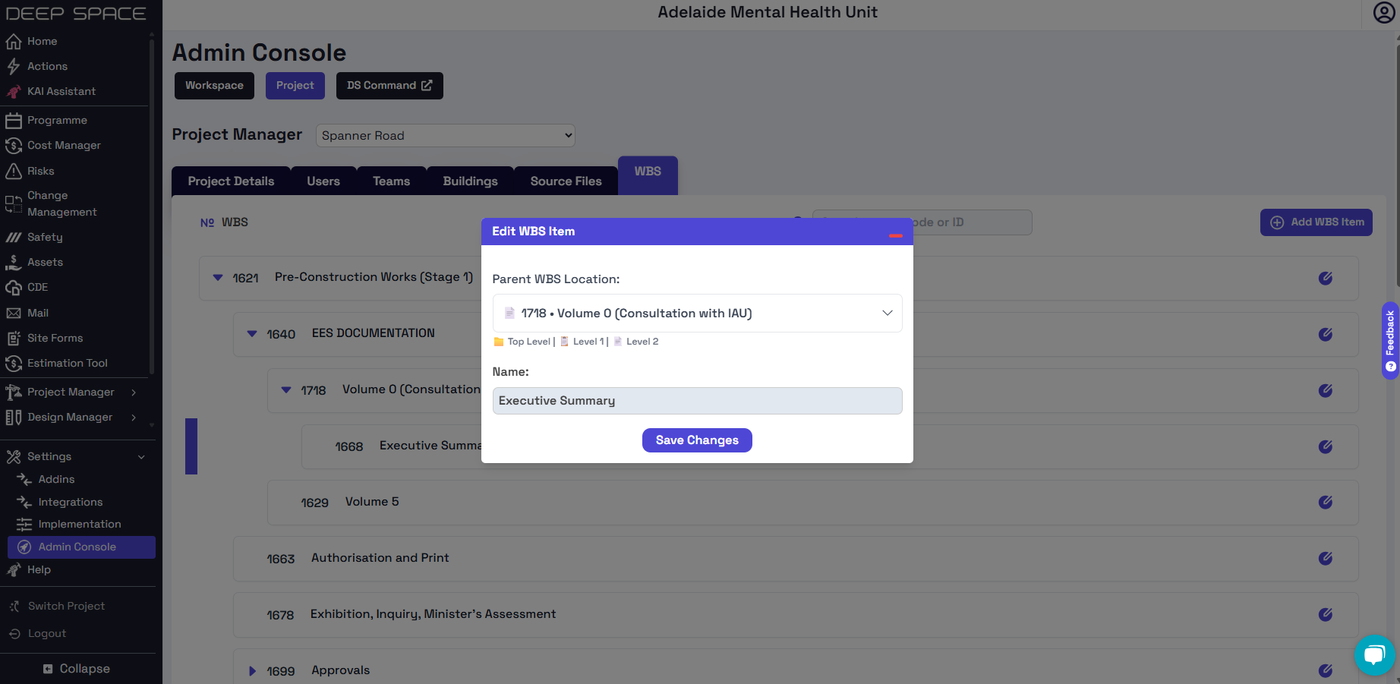
Task: Expand the Design Manager submenu
Action: click(x=134, y=417)
